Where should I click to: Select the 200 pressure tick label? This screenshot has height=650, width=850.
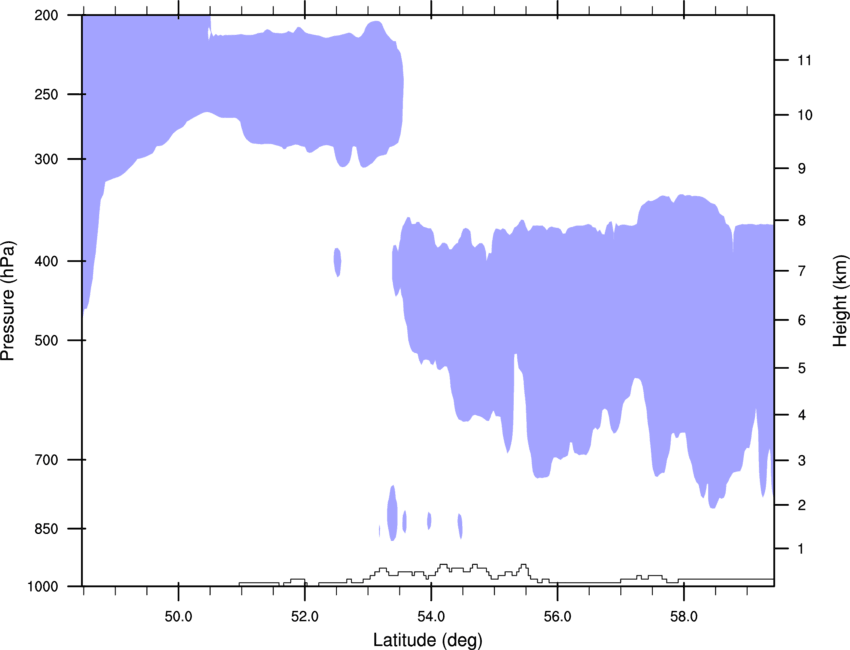[x=46, y=15]
